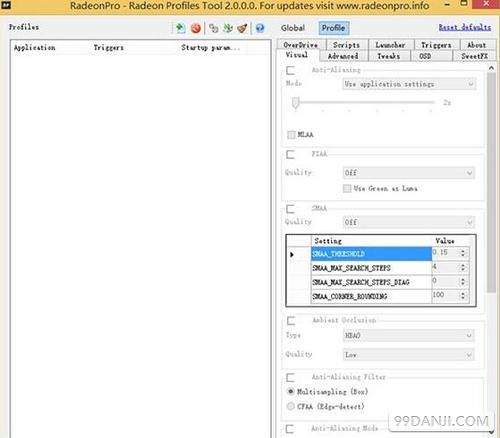Enable the FXAA checkbox
Image resolution: width=500 pixels, height=438 pixels.
291,154
